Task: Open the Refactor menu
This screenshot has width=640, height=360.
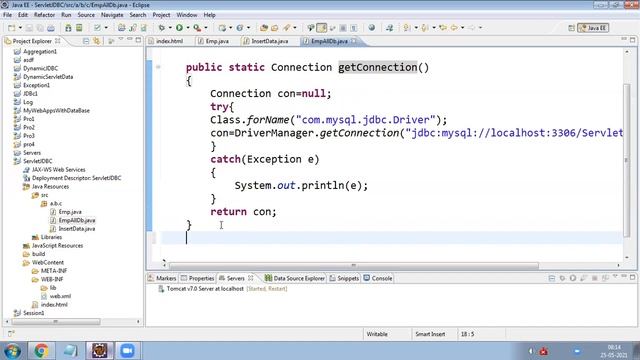Action: 44,15
